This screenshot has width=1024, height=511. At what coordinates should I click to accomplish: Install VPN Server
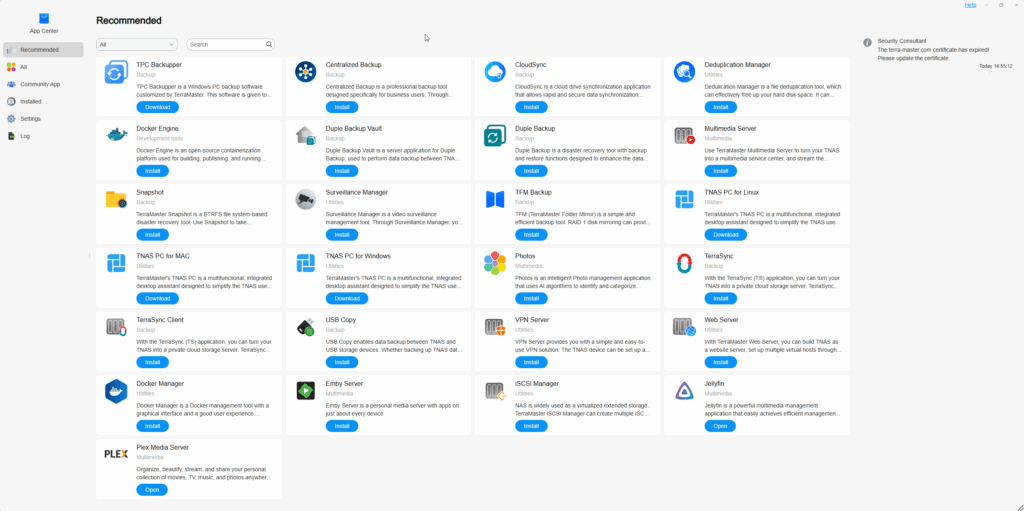coord(532,362)
